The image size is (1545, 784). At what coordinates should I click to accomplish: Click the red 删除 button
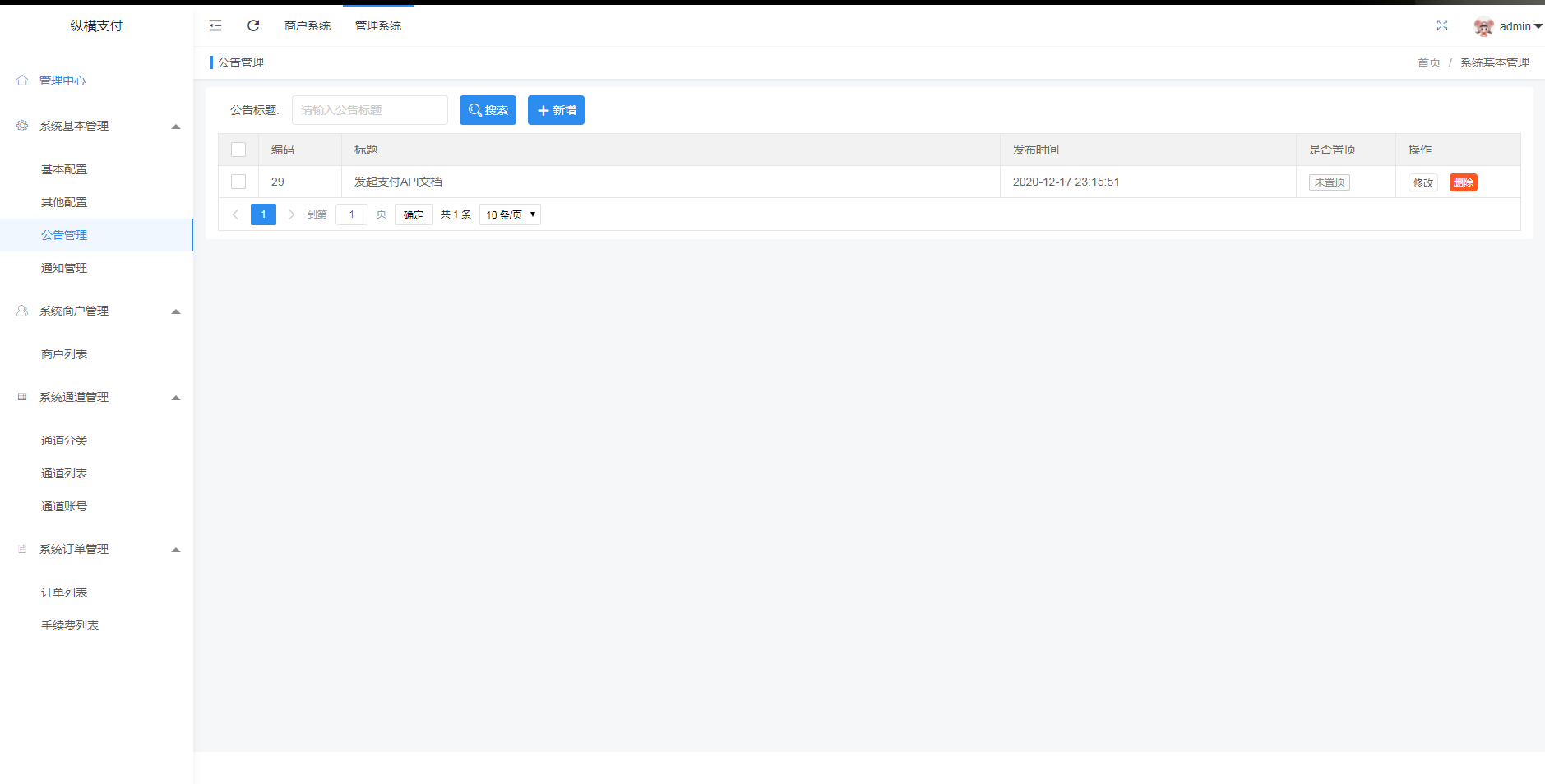[x=1463, y=182]
